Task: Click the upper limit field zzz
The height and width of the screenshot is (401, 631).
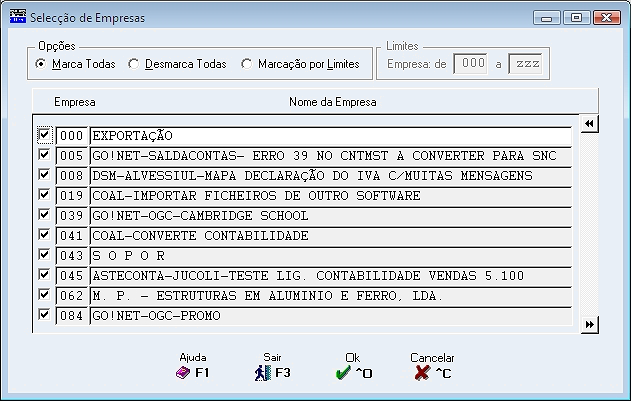Action: pos(525,64)
